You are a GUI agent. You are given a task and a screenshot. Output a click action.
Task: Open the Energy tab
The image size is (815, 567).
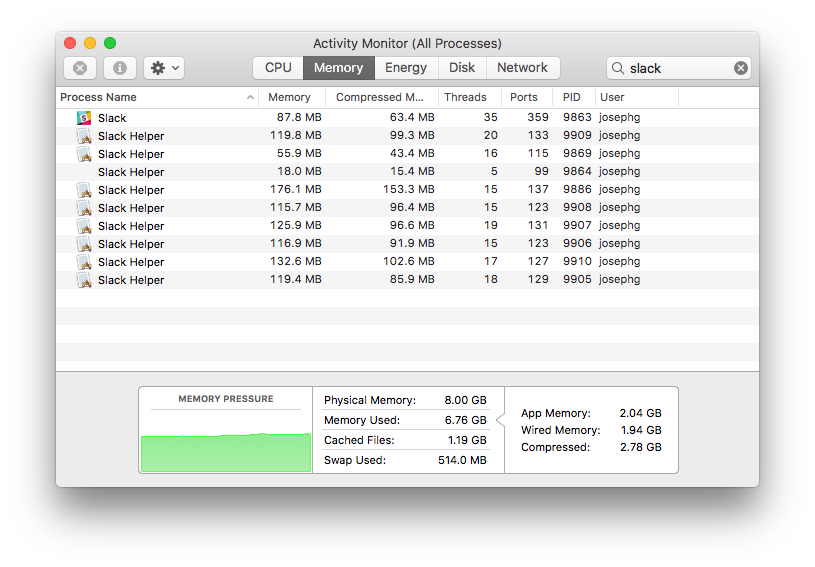[406, 68]
